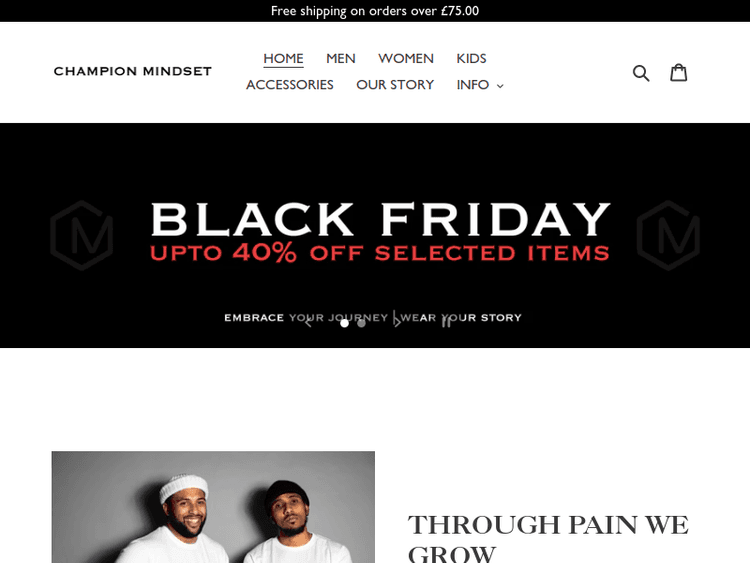Click the Black Friday banner image
Screen dimensions: 750x563
click(x=375, y=235)
